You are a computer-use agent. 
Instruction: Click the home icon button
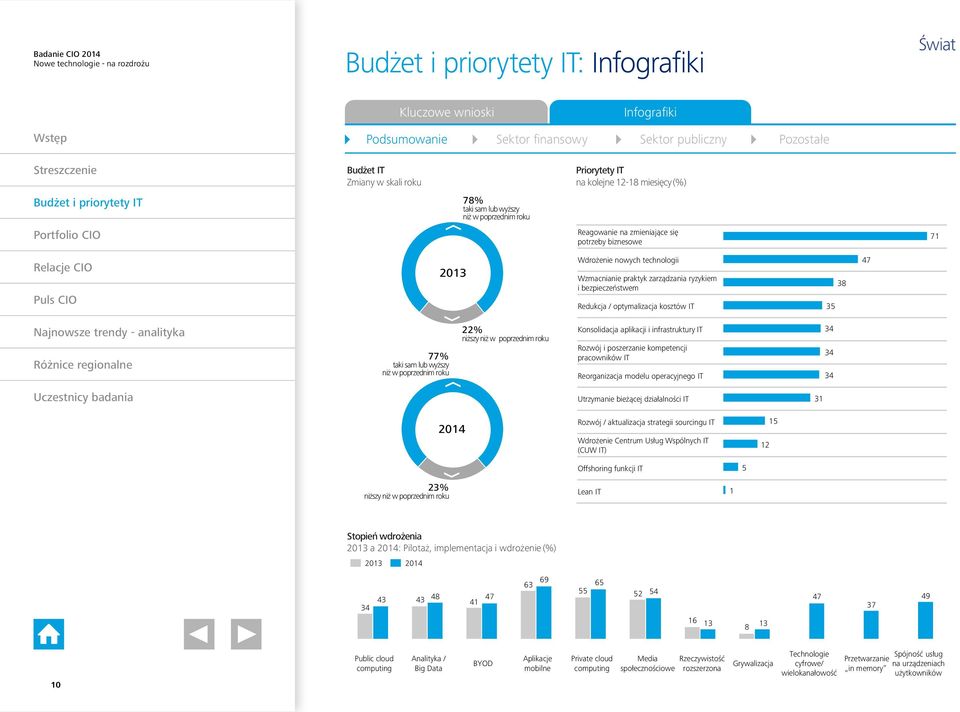pyautogui.click(x=48, y=634)
